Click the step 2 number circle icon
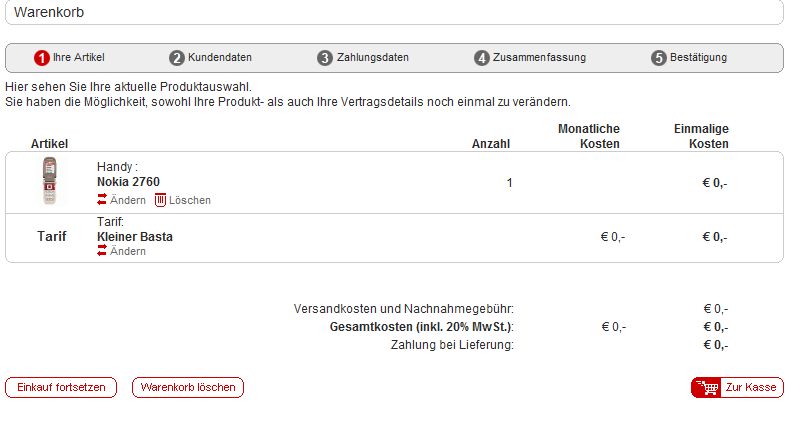Image resolution: width=802 pixels, height=428 pixels. [x=176, y=58]
